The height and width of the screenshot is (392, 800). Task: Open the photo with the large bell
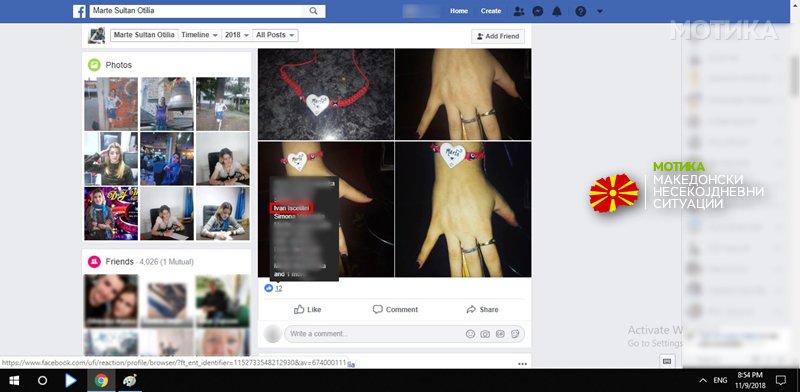(x=167, y=104)
